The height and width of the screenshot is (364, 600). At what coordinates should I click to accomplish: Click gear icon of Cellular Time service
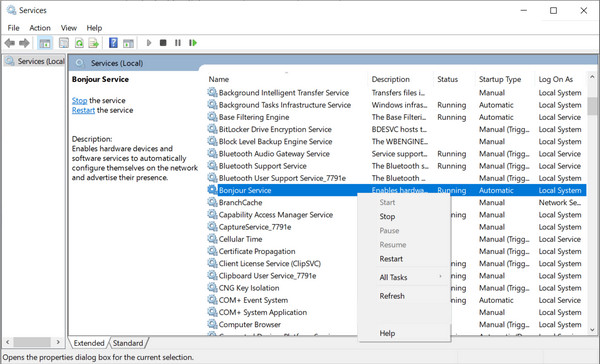[x=212, y=239]
